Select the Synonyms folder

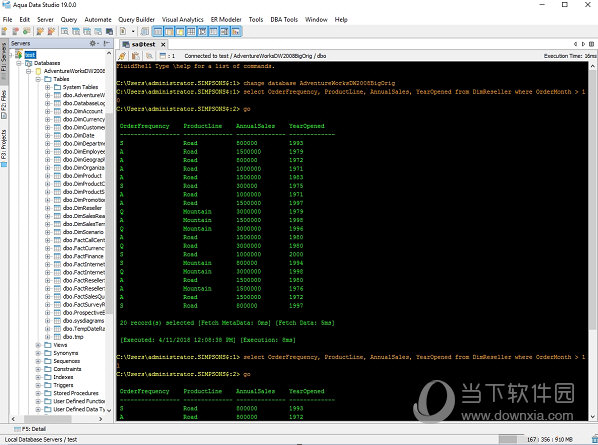tap(66, 353)
